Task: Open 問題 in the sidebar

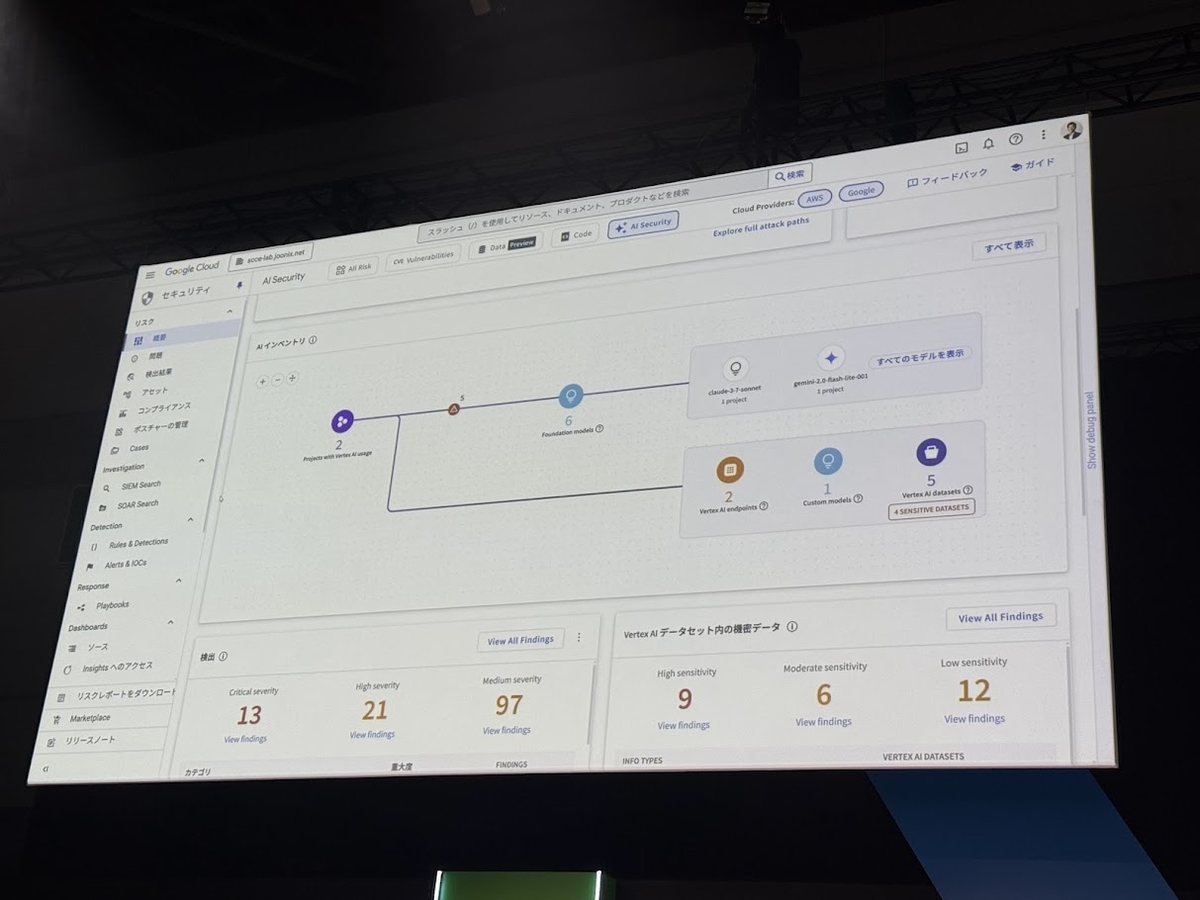Action: [155, 356]
